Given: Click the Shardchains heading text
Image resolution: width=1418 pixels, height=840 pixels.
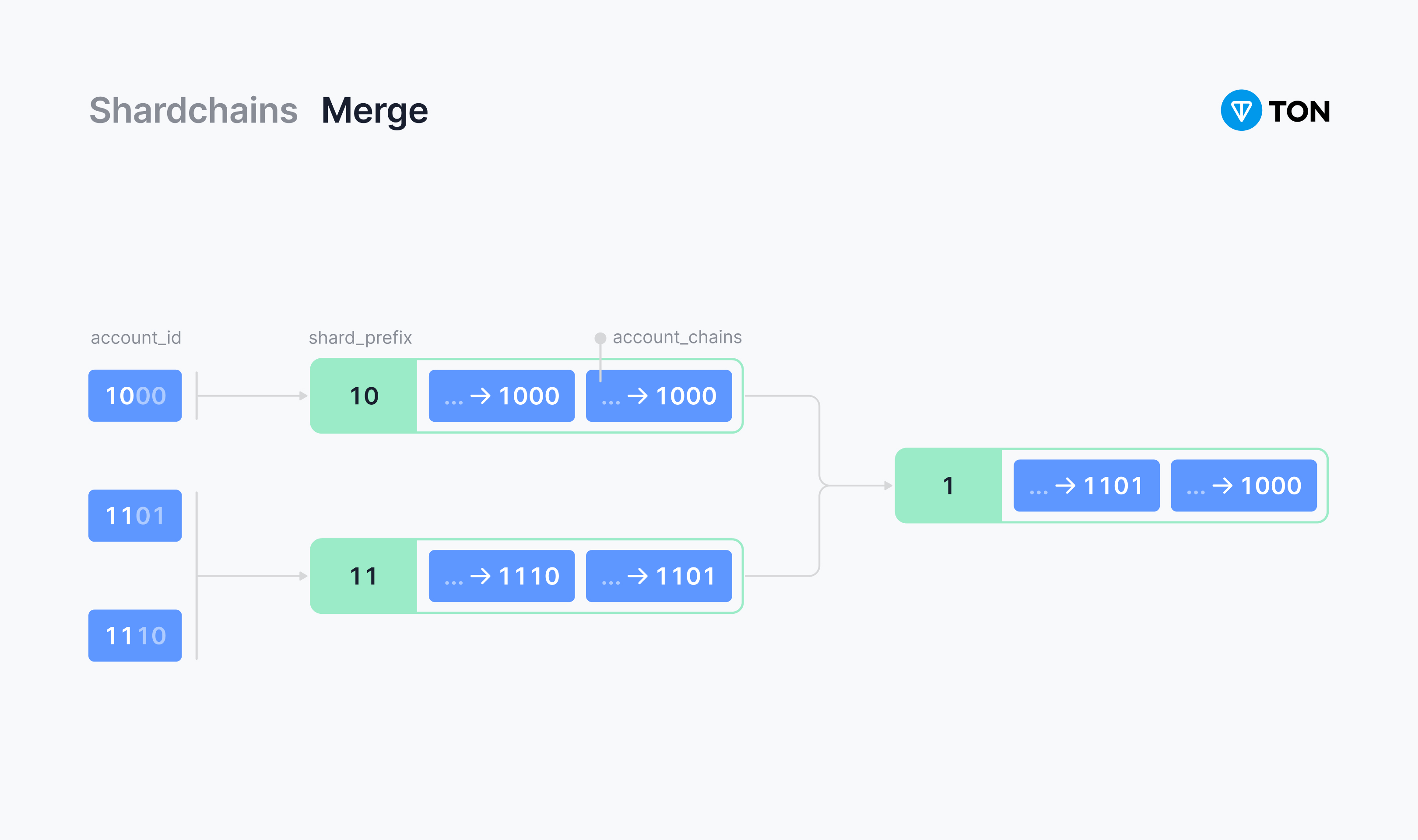Looking at the screenshot, I should 193,110.
